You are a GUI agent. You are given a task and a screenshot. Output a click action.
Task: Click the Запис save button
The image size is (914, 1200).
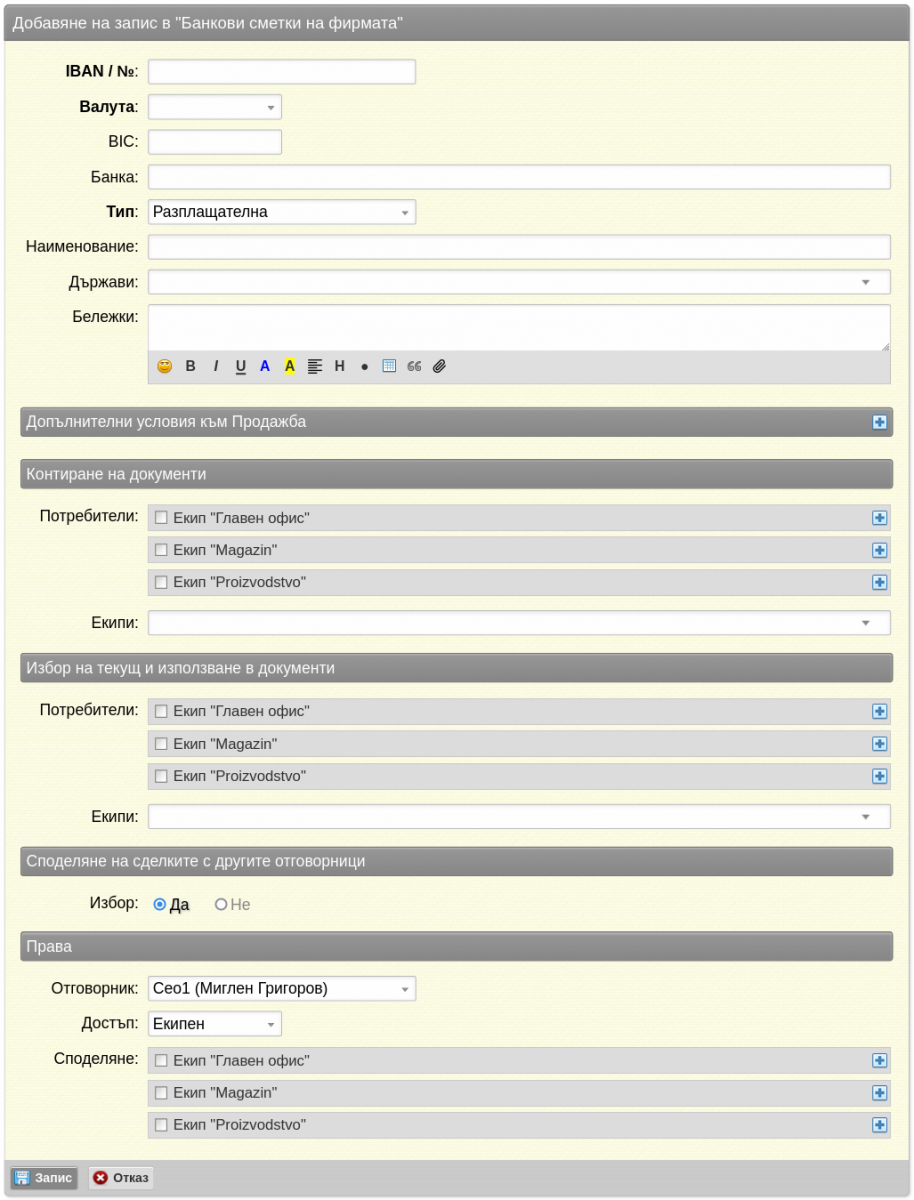(x=44, y=1178)
